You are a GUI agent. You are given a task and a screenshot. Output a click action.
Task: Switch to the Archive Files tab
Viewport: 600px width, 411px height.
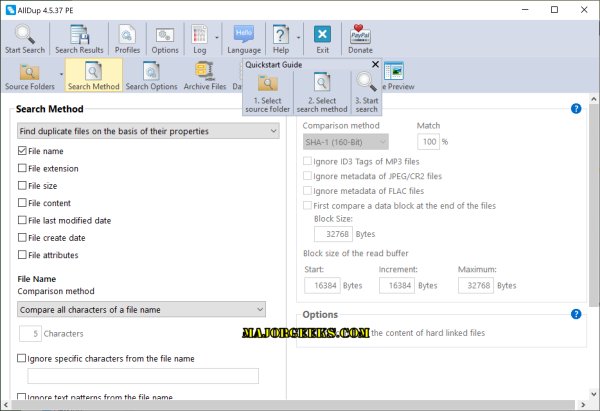click(x=205, y=75)
